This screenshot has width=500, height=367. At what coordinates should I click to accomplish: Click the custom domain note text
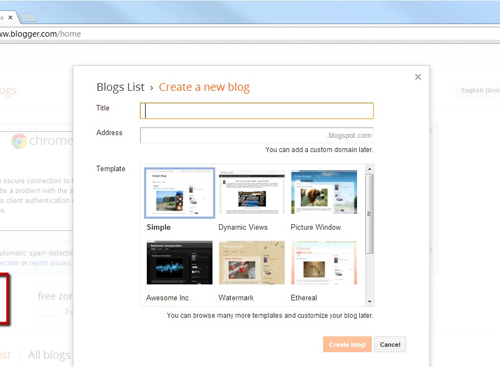click(319, 150)
